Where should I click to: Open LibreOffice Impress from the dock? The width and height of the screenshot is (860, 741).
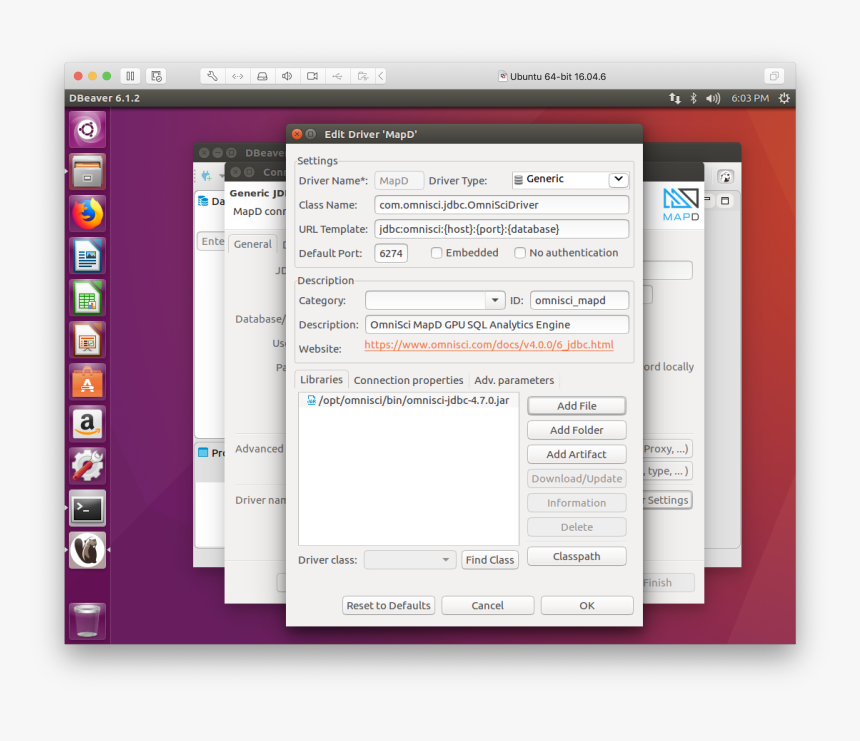[87, 340]
